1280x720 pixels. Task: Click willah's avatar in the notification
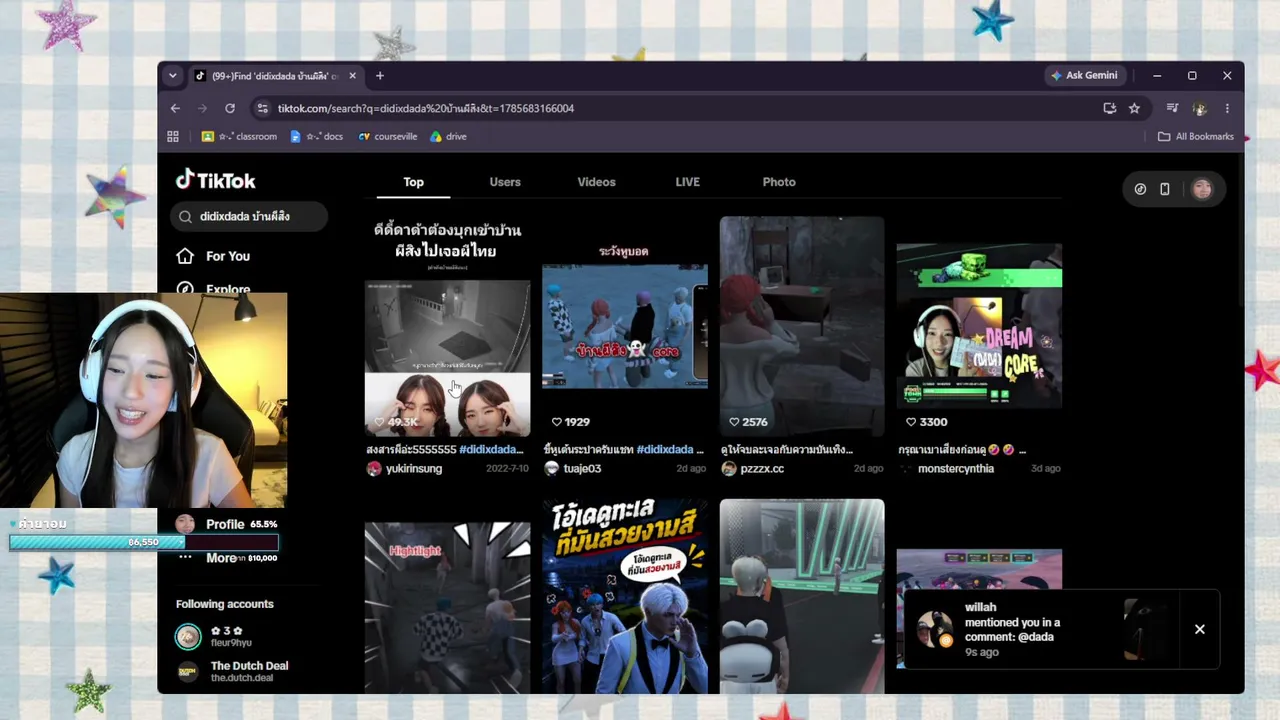[x=936, y=629]
